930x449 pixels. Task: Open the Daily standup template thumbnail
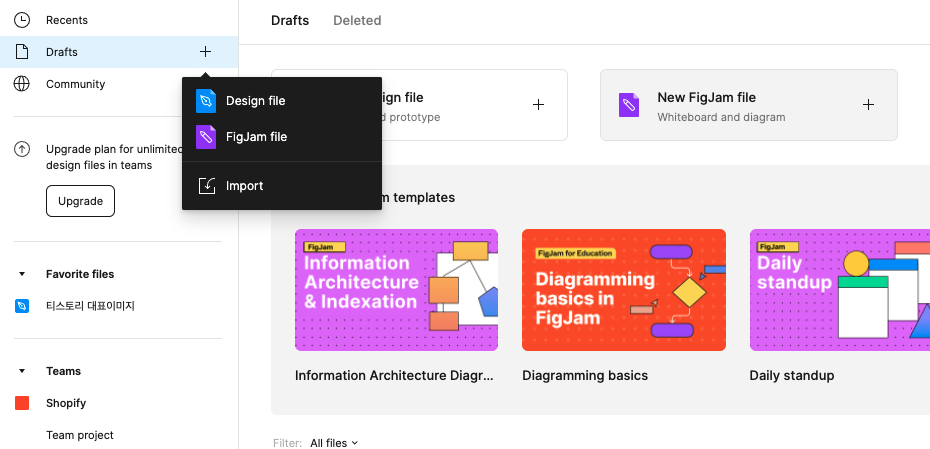(x=840, y=290)
